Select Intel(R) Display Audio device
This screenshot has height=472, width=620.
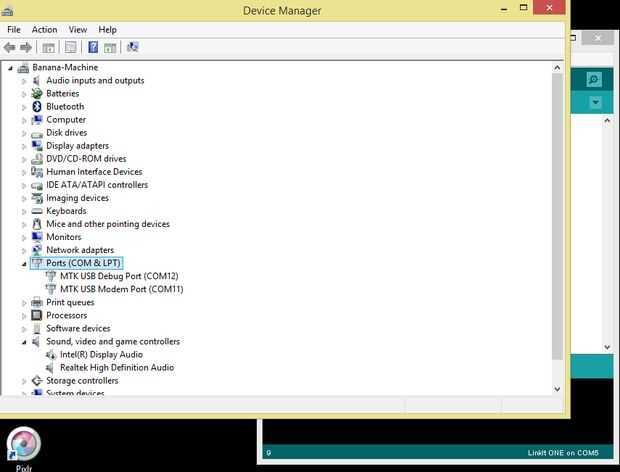click(101, 355)
